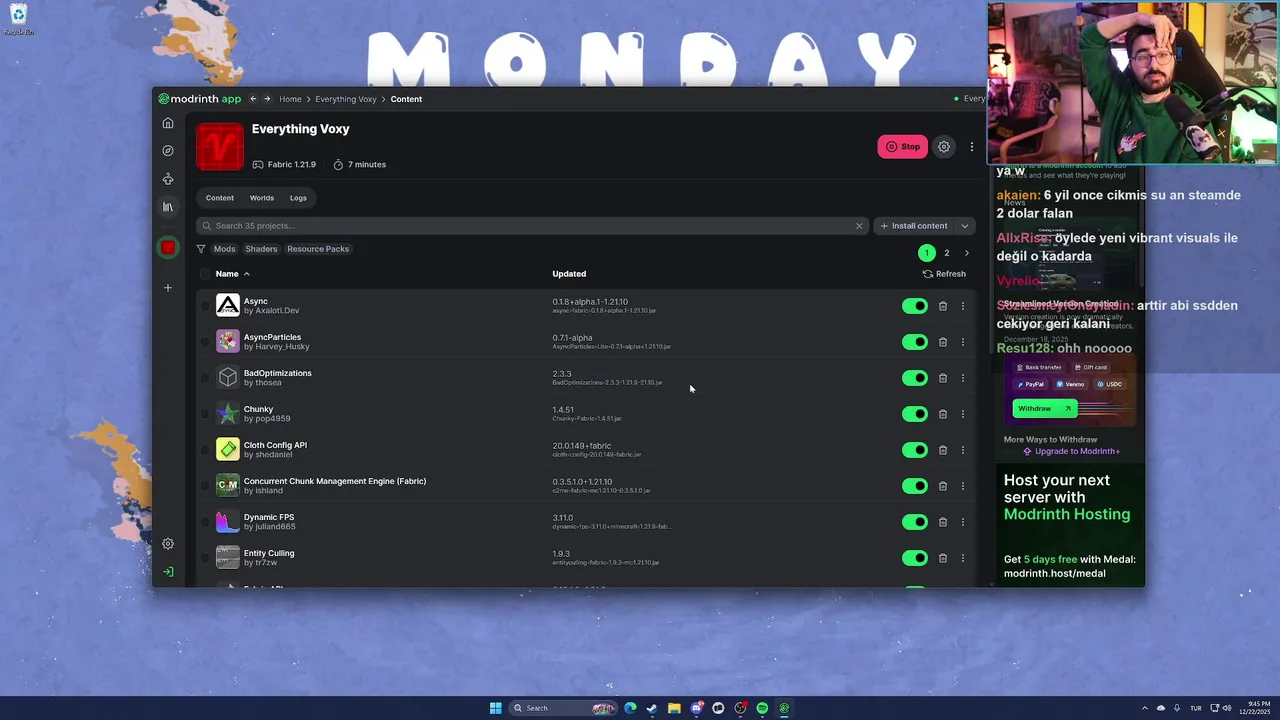Image resolution: width=1280 pixels, height=720 pixels.
Task: Refresh the mod list
Action: [944, 274]
